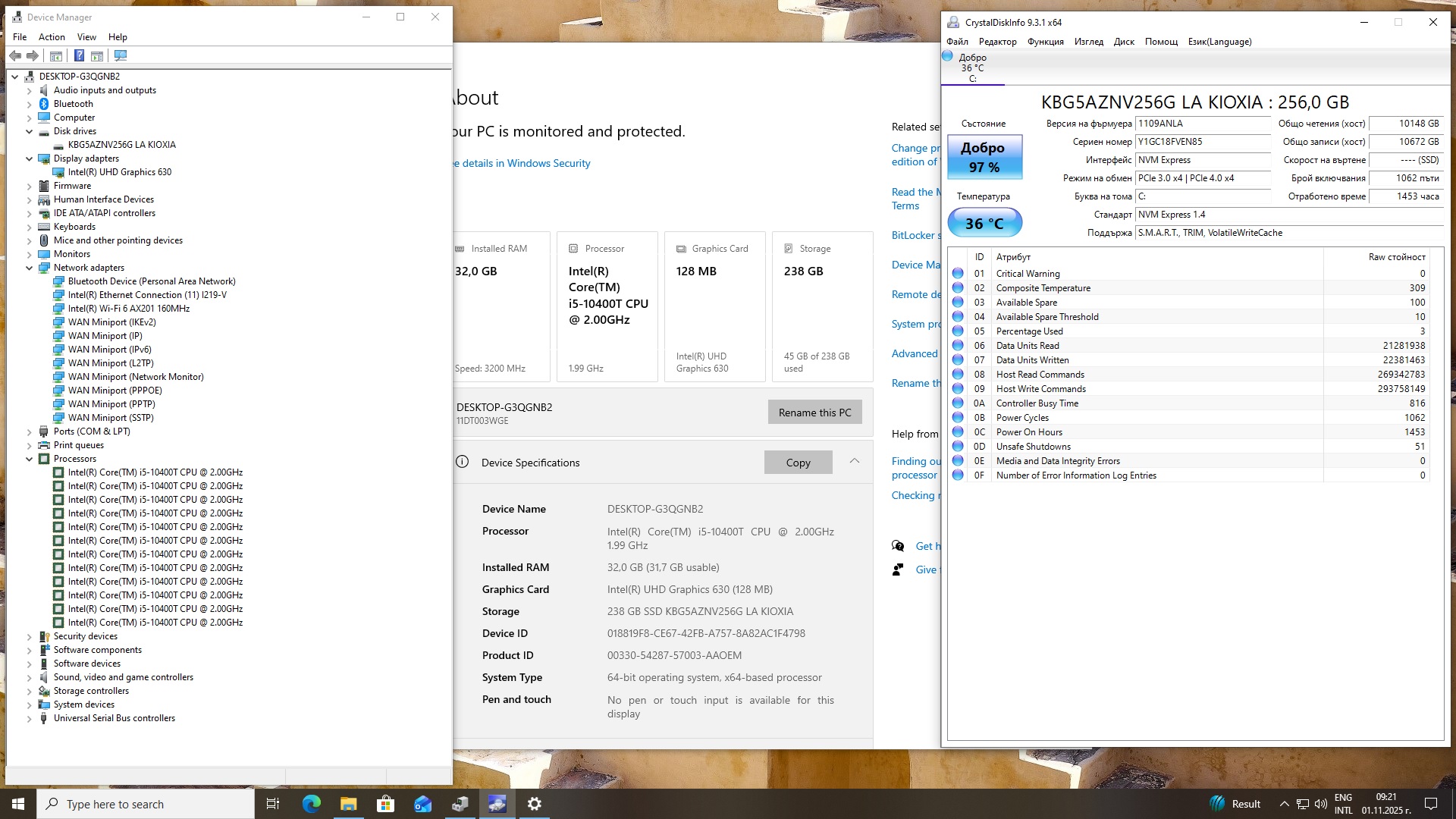
Task: Open Microsoft Store from the taskbar
Action: 385,804
